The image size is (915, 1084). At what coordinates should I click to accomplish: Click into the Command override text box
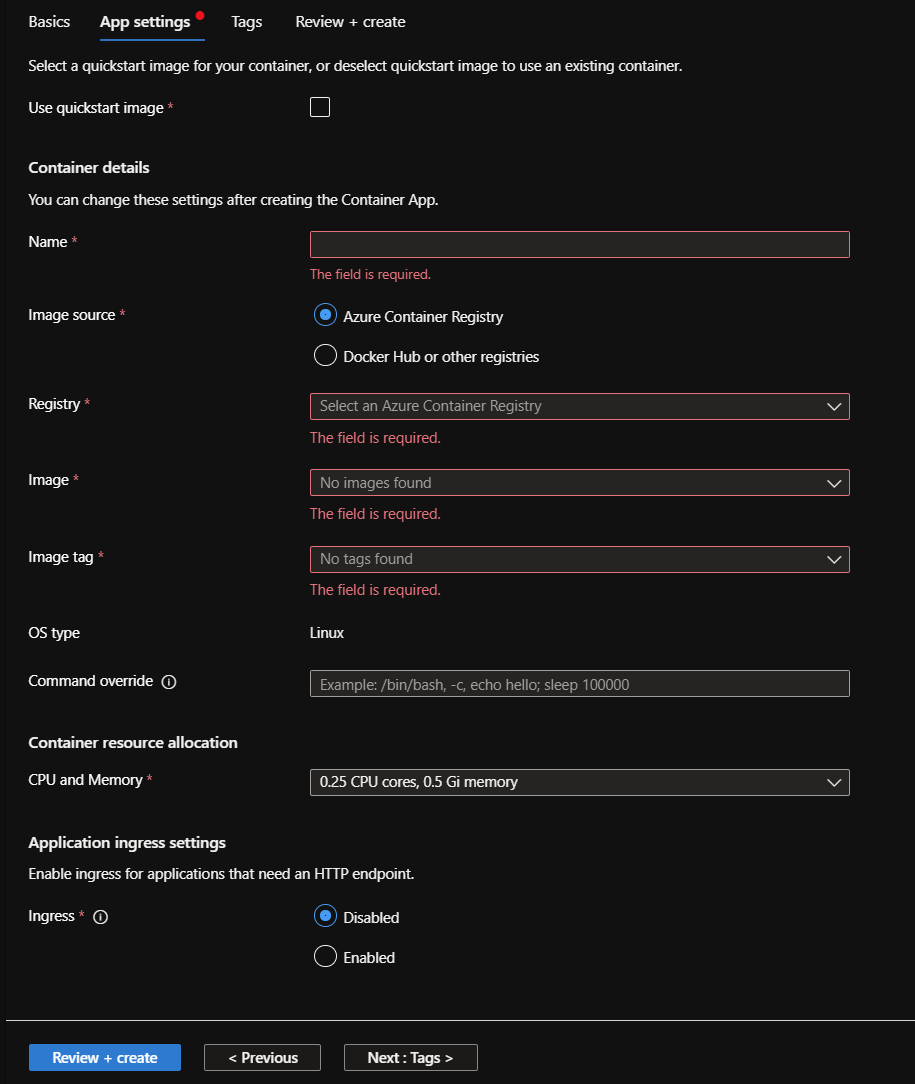pos(579,684)
